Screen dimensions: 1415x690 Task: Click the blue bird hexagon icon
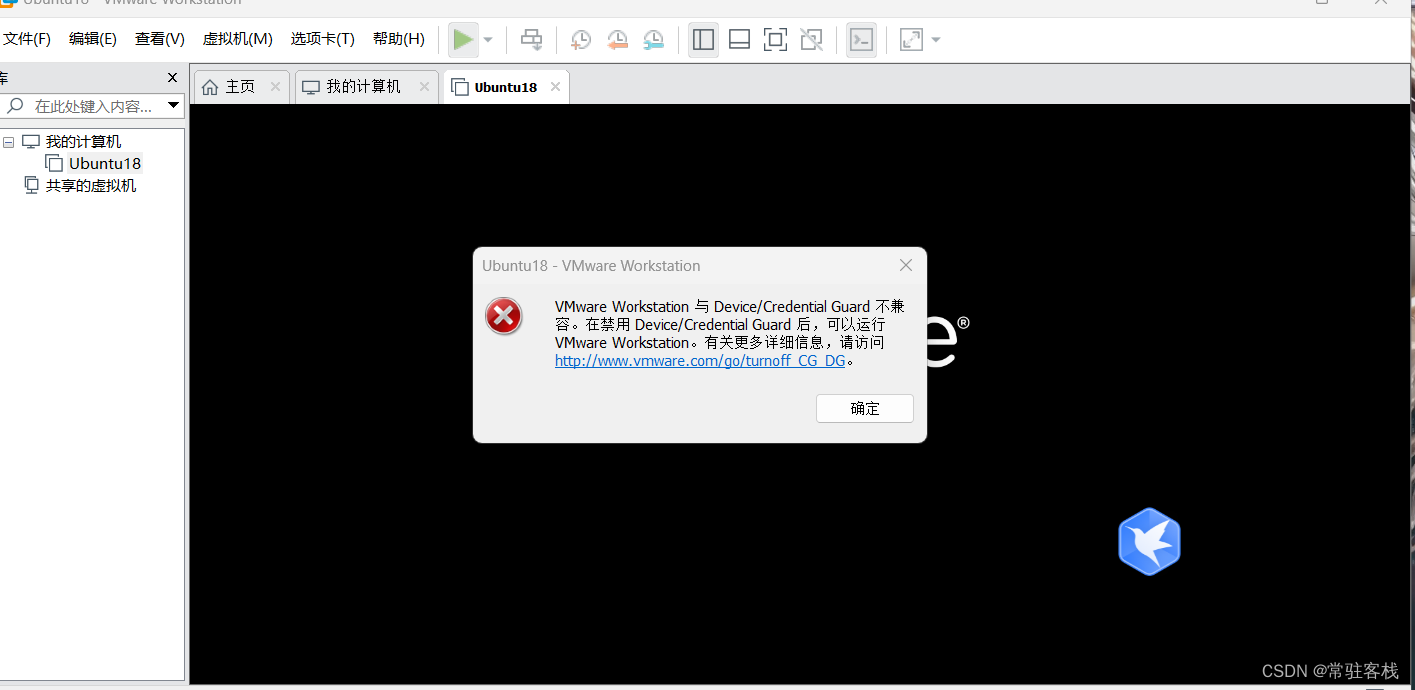click(x=1149, y=541)
